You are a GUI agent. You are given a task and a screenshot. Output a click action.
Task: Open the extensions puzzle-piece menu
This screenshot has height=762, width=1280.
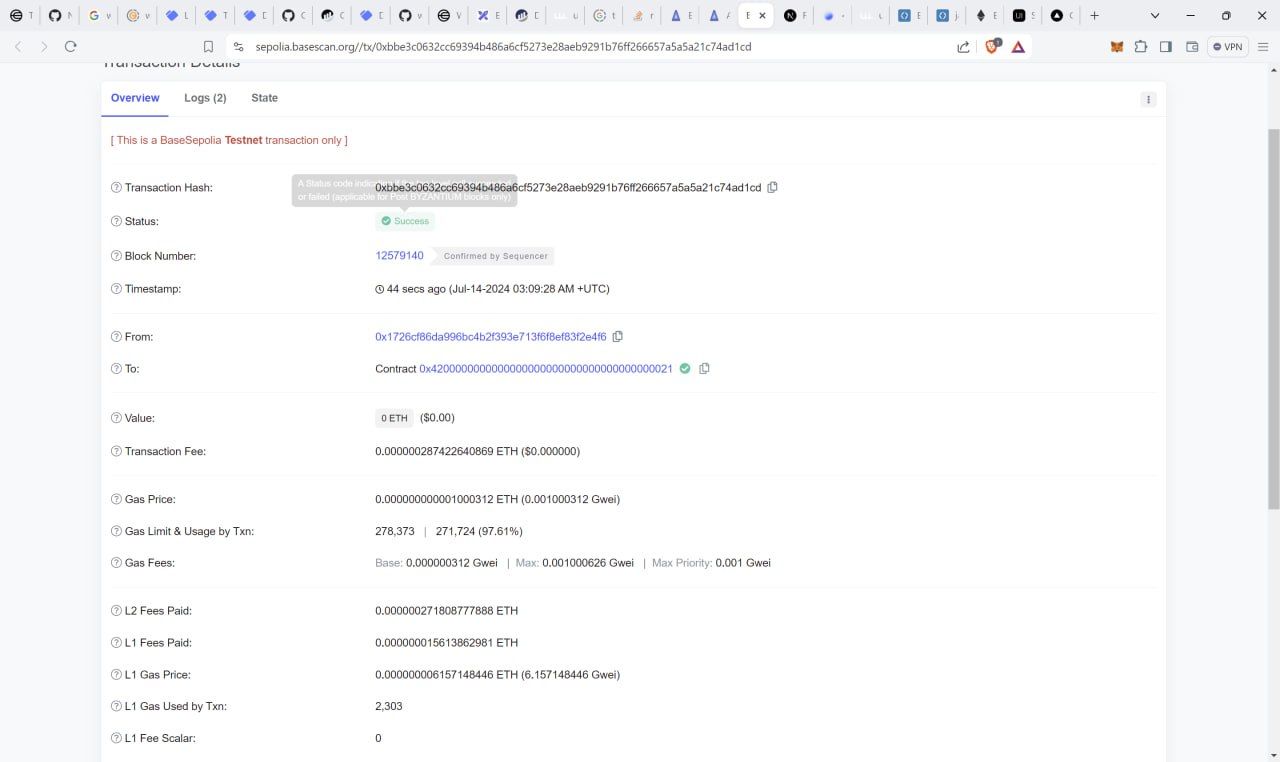[1140, 47]
